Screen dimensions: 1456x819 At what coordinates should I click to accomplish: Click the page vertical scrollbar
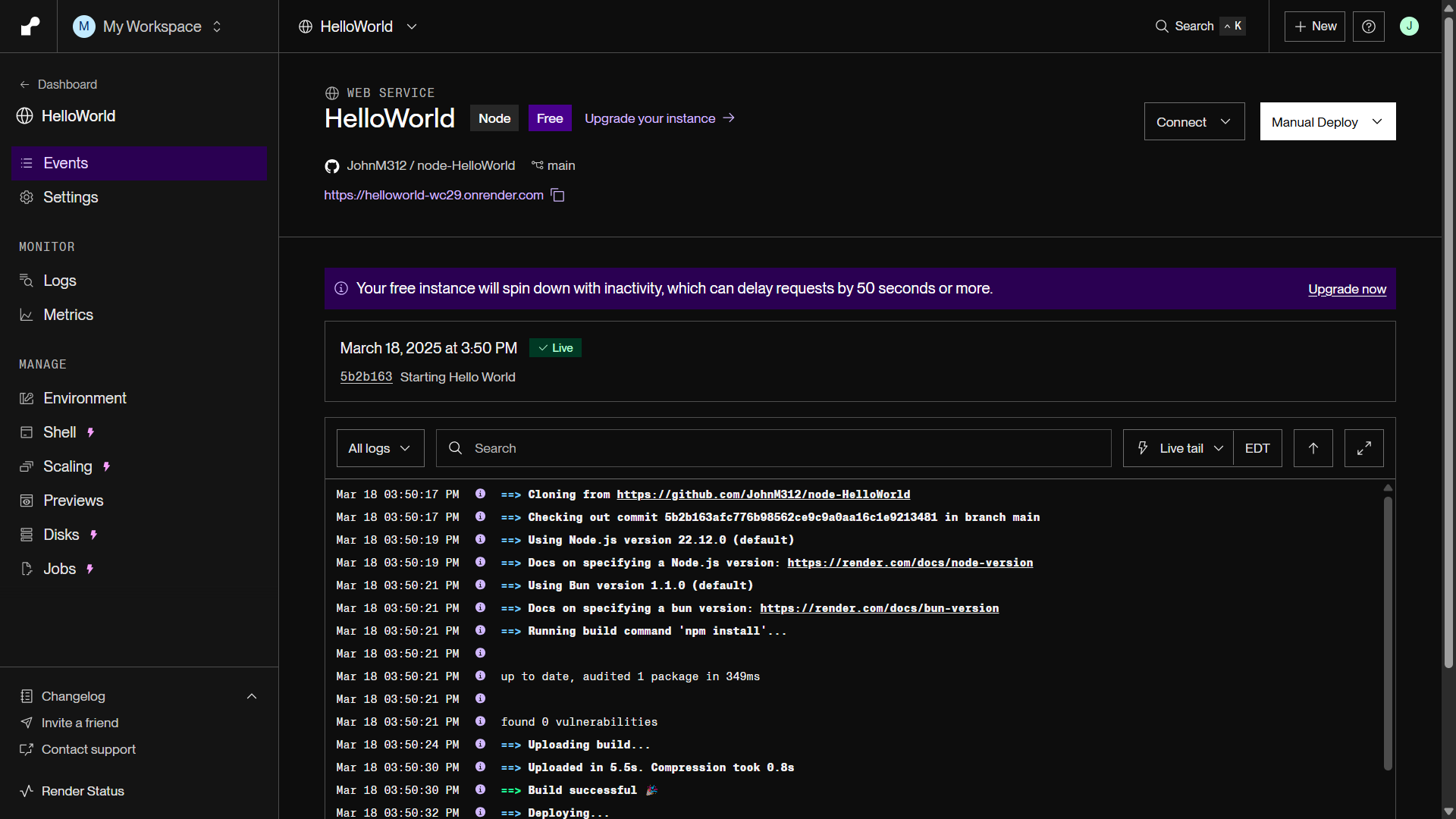pyautogui.click(x=1448, y=341)
